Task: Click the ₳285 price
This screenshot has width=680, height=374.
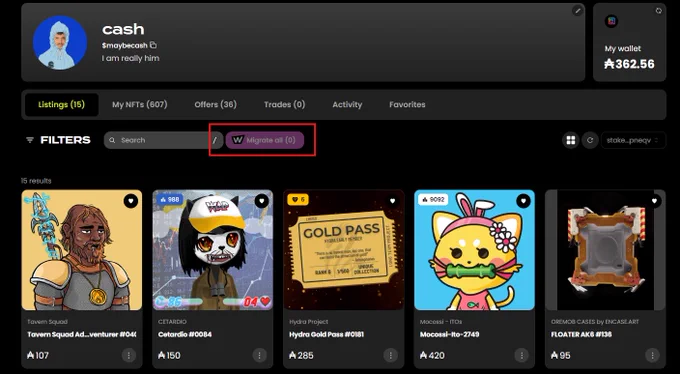Action: coord(301,355)
